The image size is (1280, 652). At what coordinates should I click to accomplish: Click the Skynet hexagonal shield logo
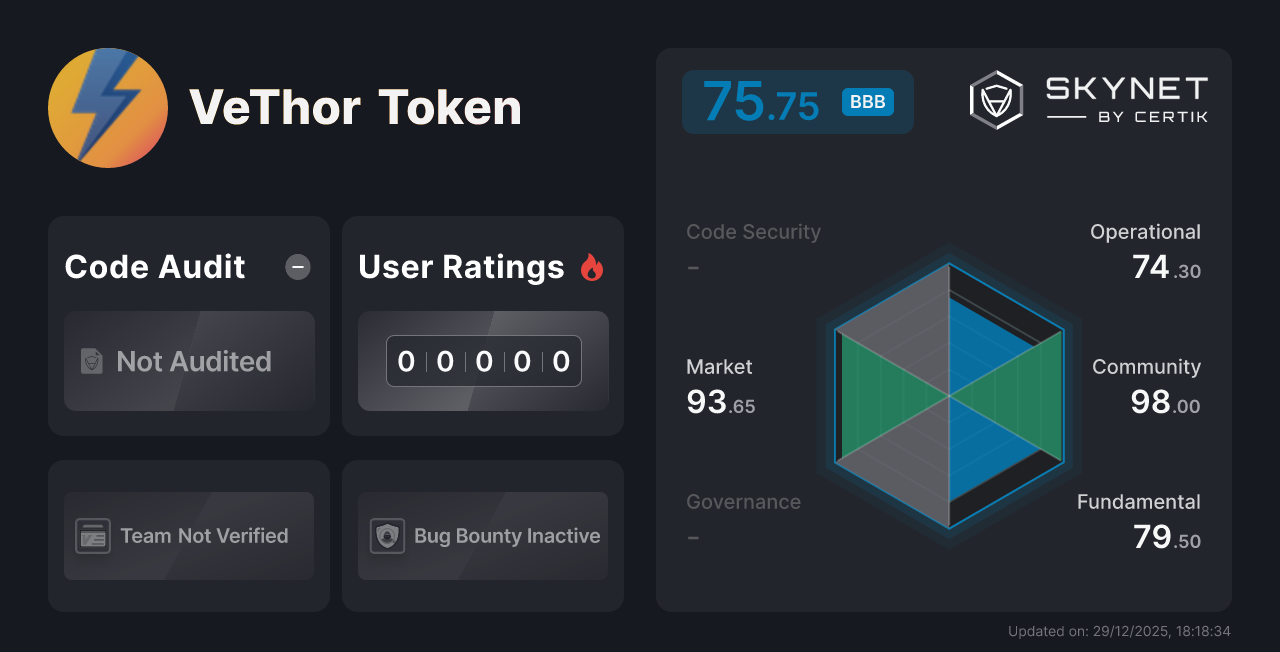pyautogui.click(x=995, y=98)
